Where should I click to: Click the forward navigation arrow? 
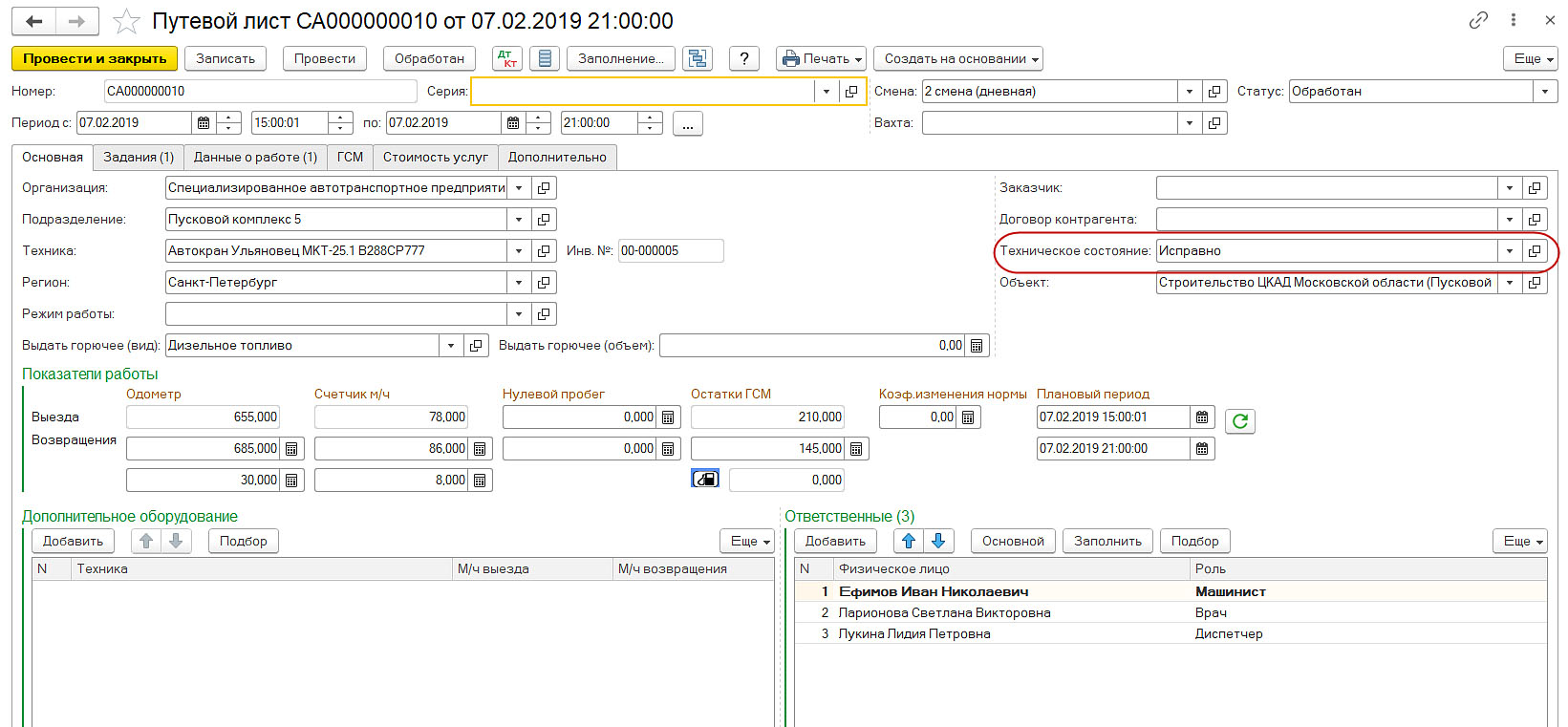point(78,21)
